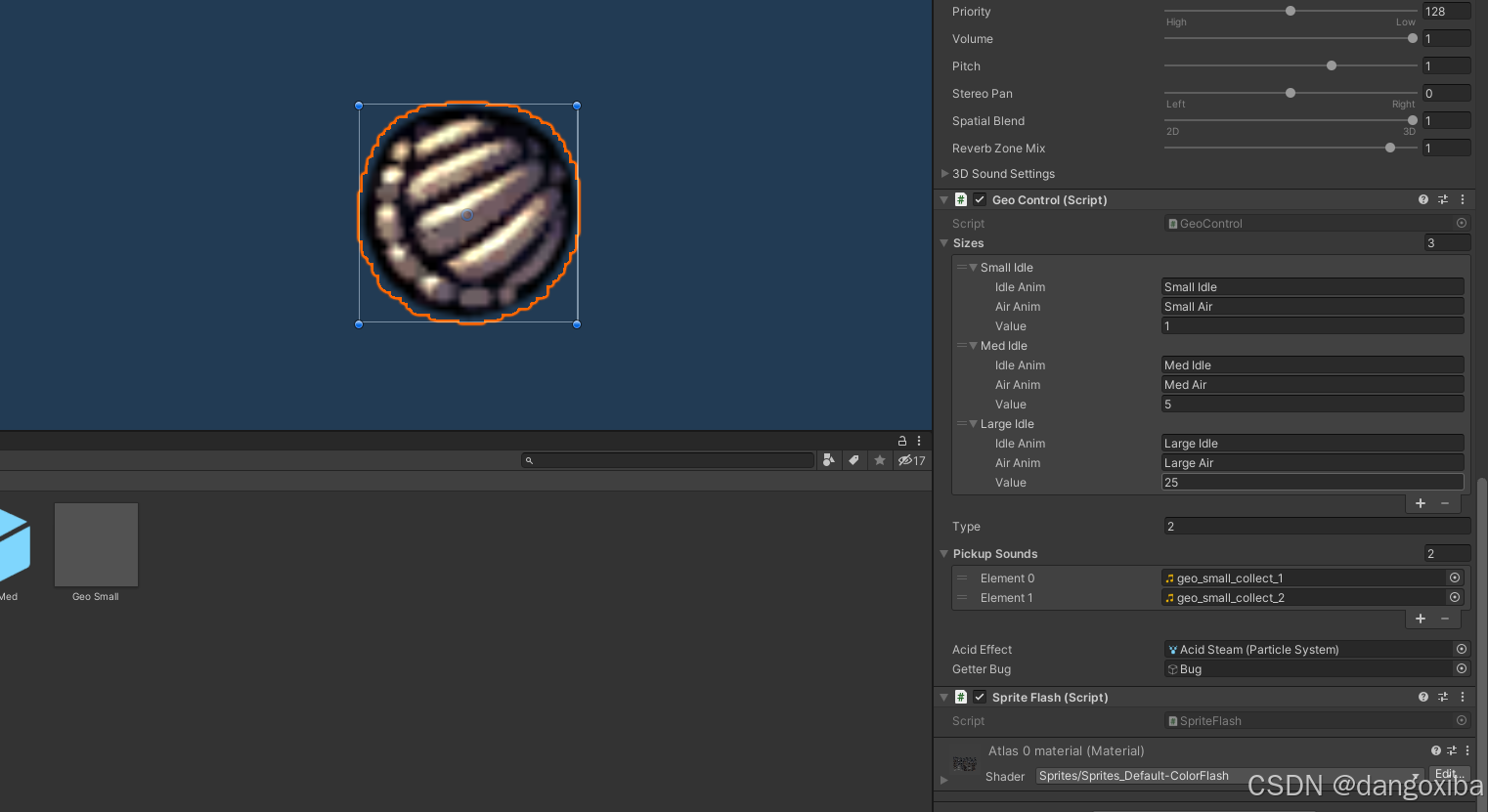The width and height of the screenshot is (1488, 812).
Task: Select the Geo Small asset thumbnail
Action: coord(96,545)
